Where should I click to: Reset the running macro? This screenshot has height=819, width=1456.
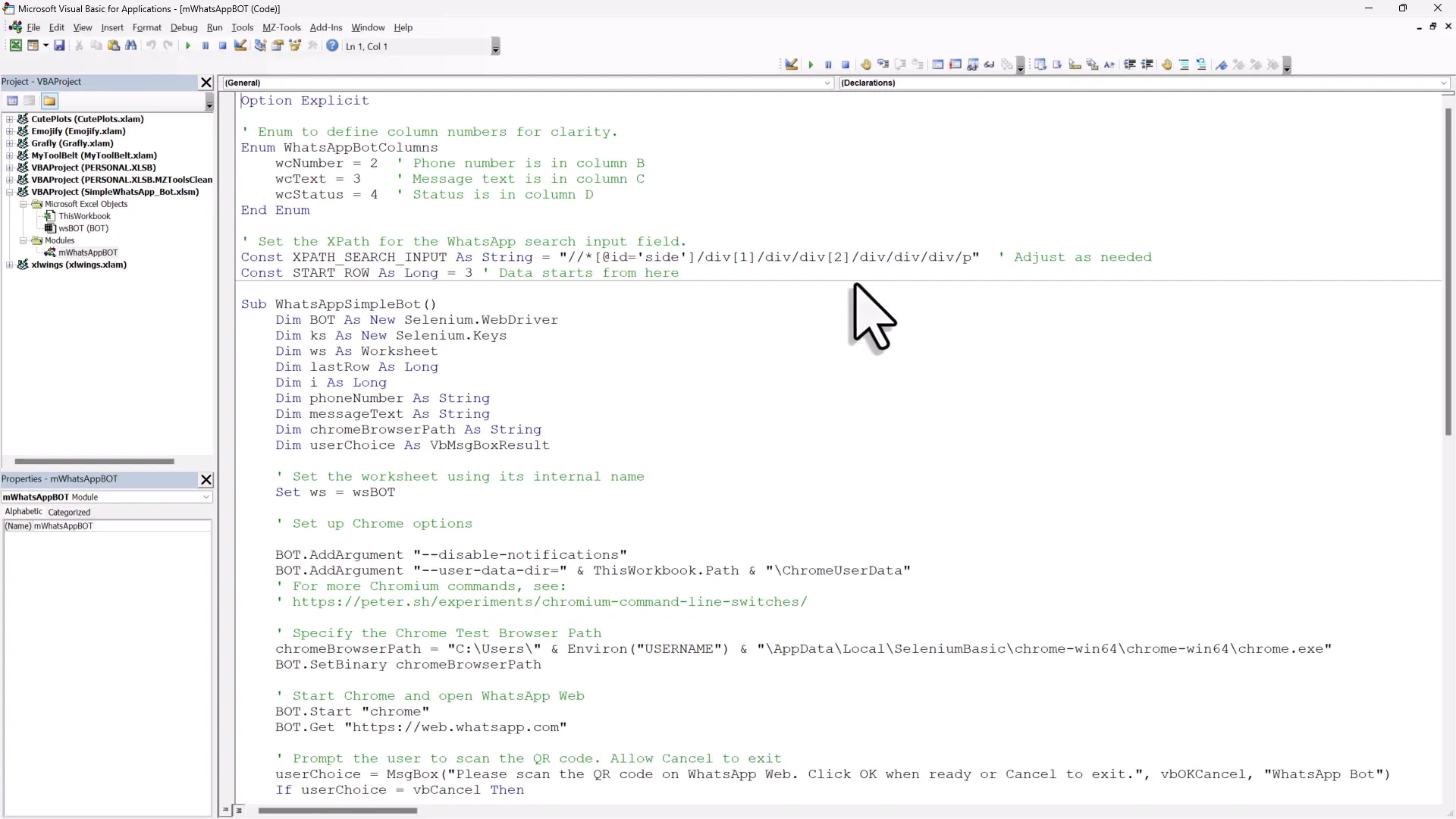click(x=223, y=45)
